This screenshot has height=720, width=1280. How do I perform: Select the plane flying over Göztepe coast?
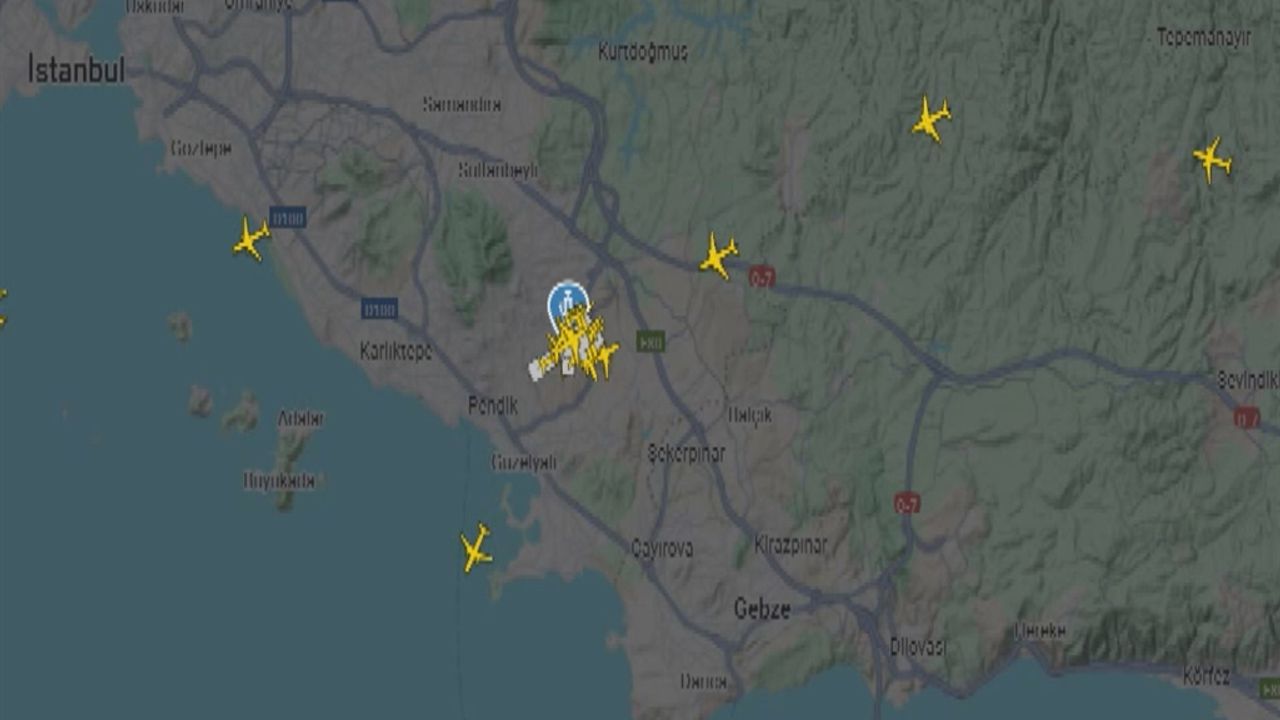point(251,239)
